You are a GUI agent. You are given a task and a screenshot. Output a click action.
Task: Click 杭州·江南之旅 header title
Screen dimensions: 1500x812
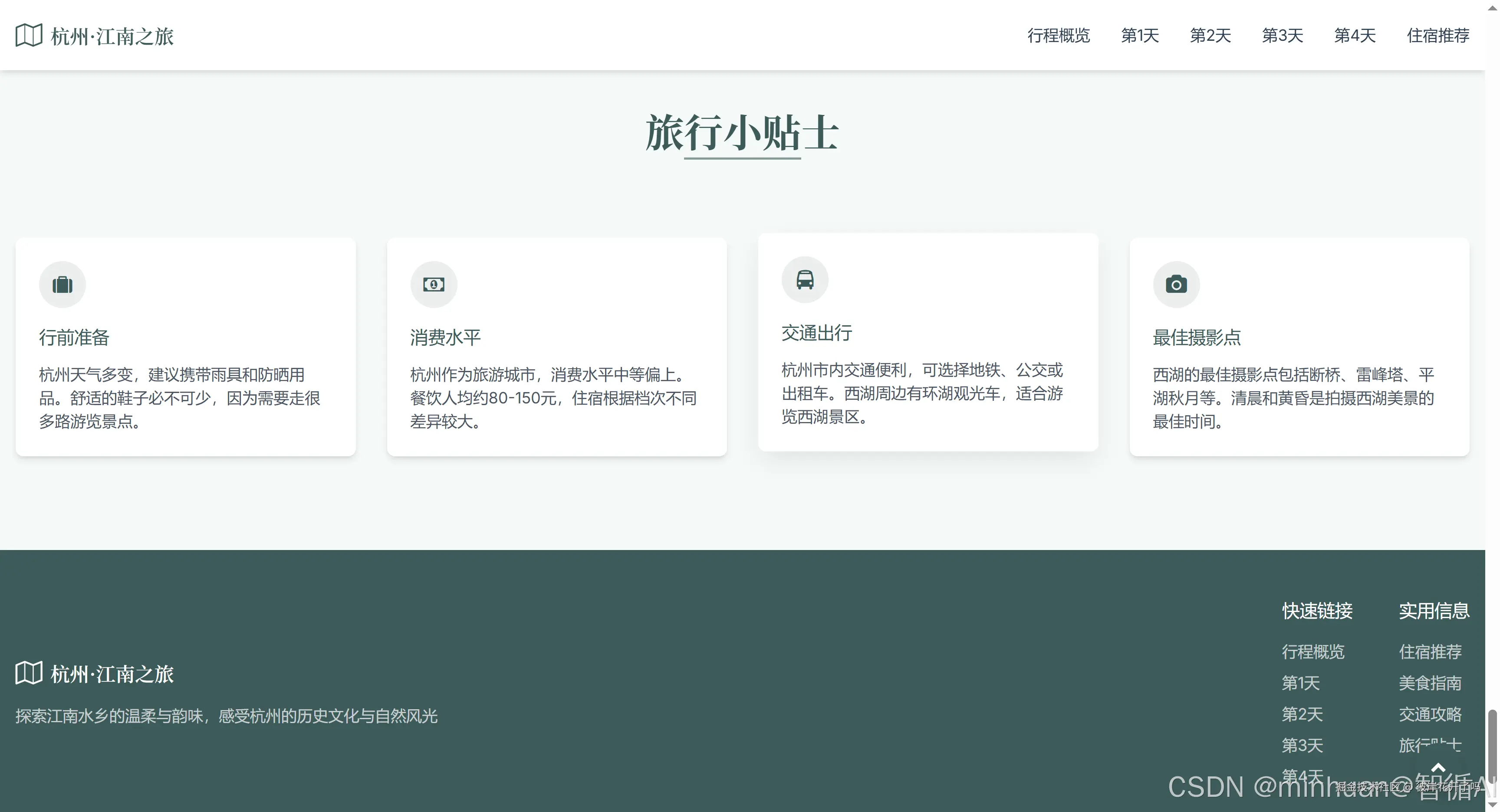[x=112, y=36]
